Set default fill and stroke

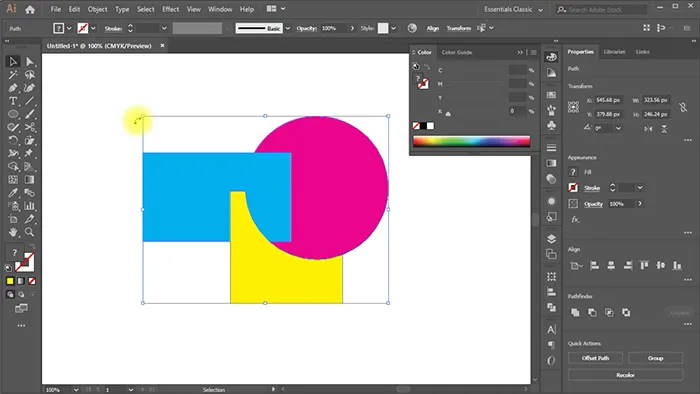pos(8,268)
